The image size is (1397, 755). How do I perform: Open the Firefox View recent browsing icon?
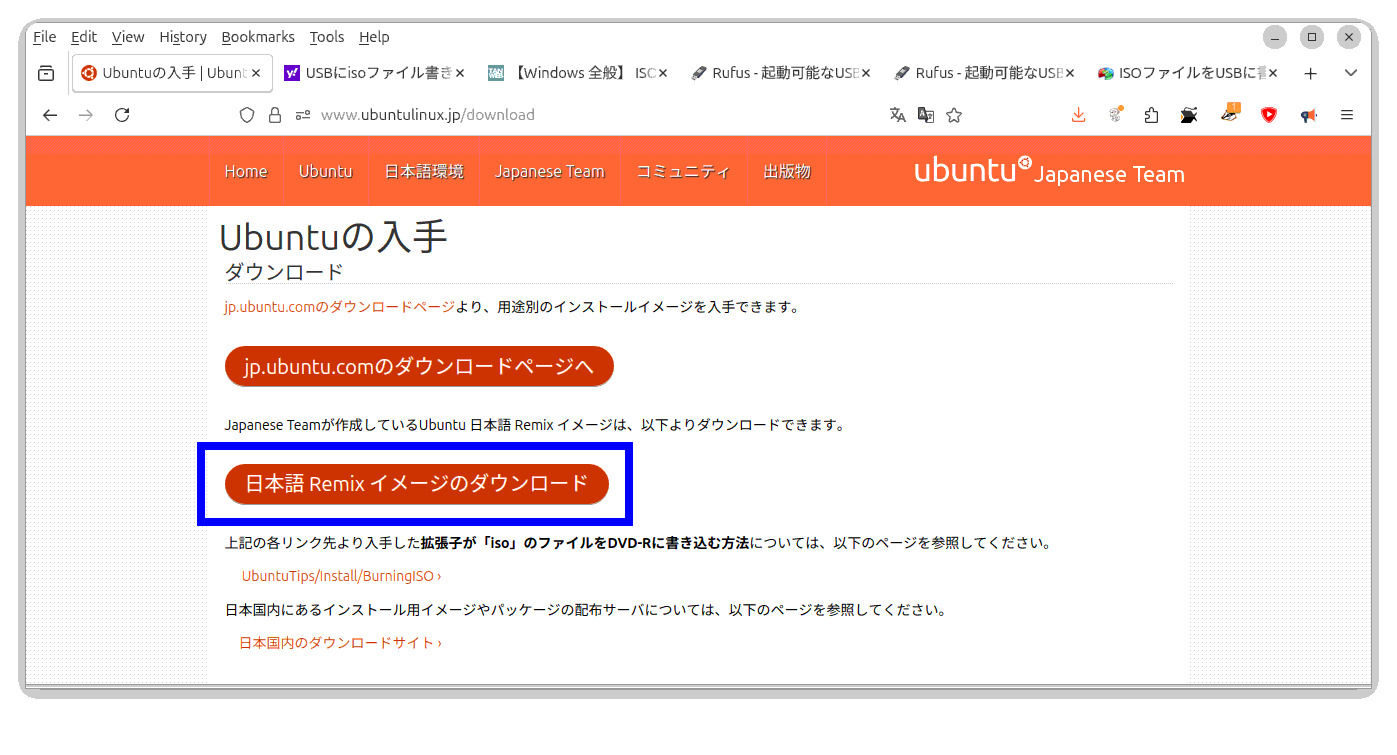[x=45, y=73]
